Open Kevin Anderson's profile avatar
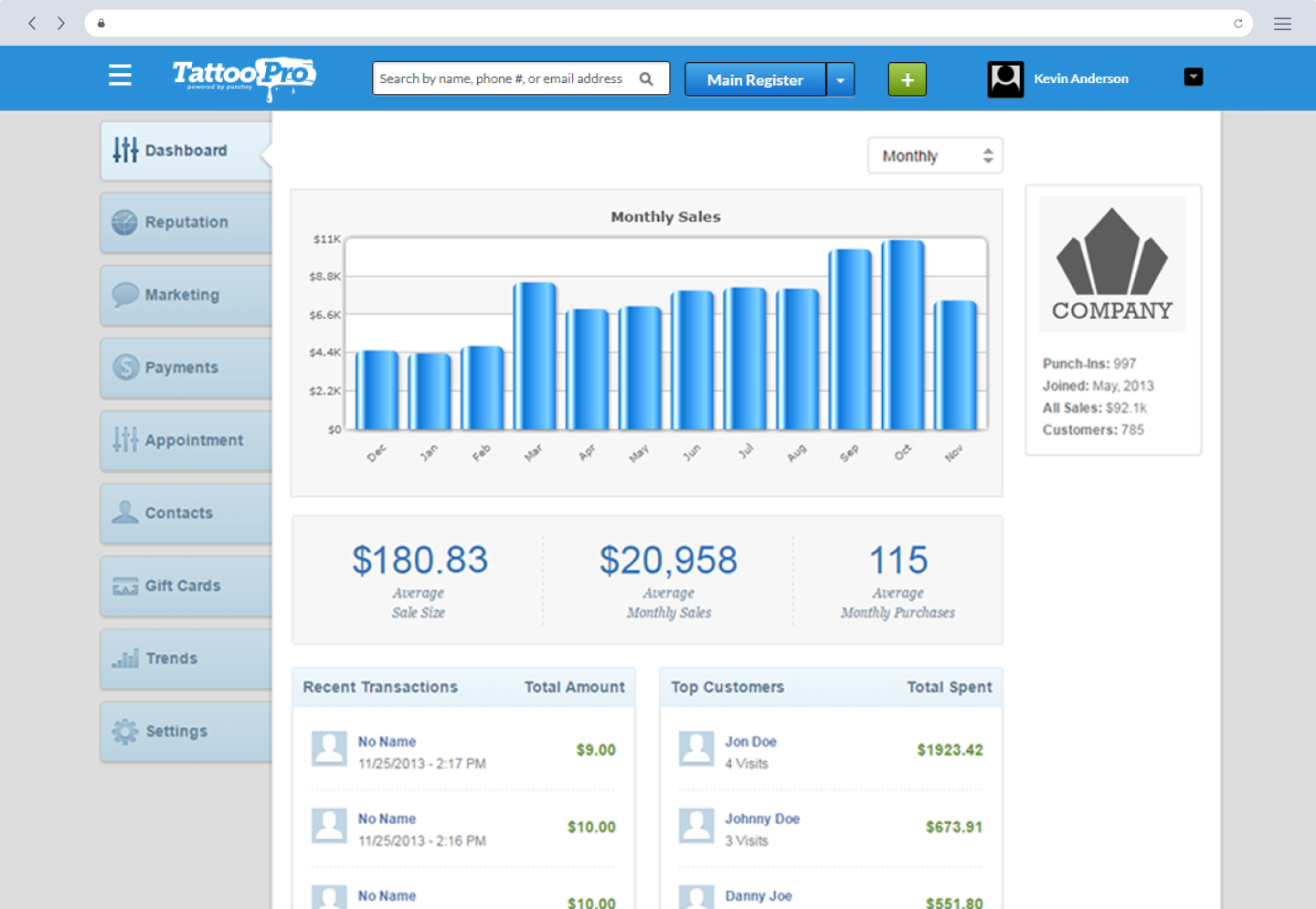The image size is (1316, 909). (x=1005, y=79)
